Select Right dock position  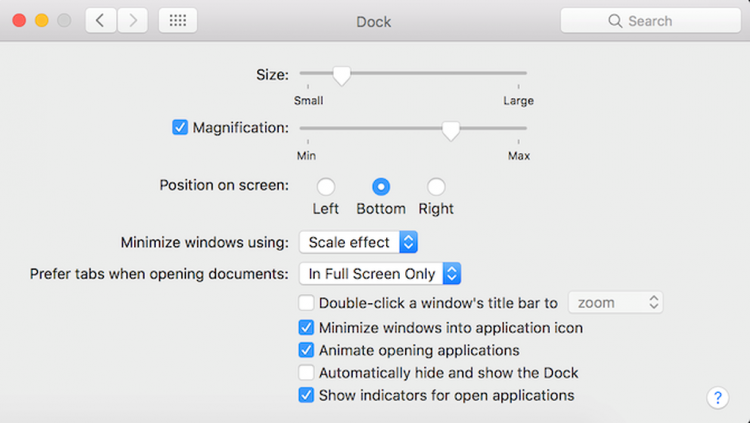click(436, 187)
